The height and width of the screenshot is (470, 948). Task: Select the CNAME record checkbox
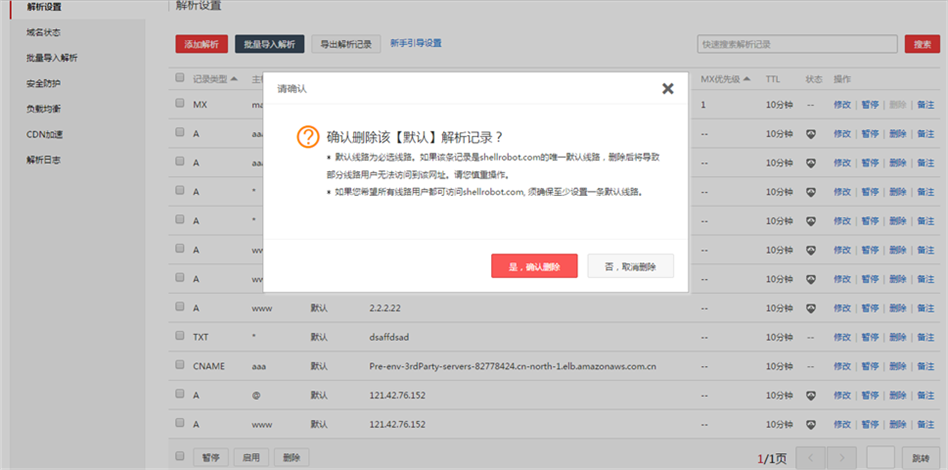pos(180,366)
